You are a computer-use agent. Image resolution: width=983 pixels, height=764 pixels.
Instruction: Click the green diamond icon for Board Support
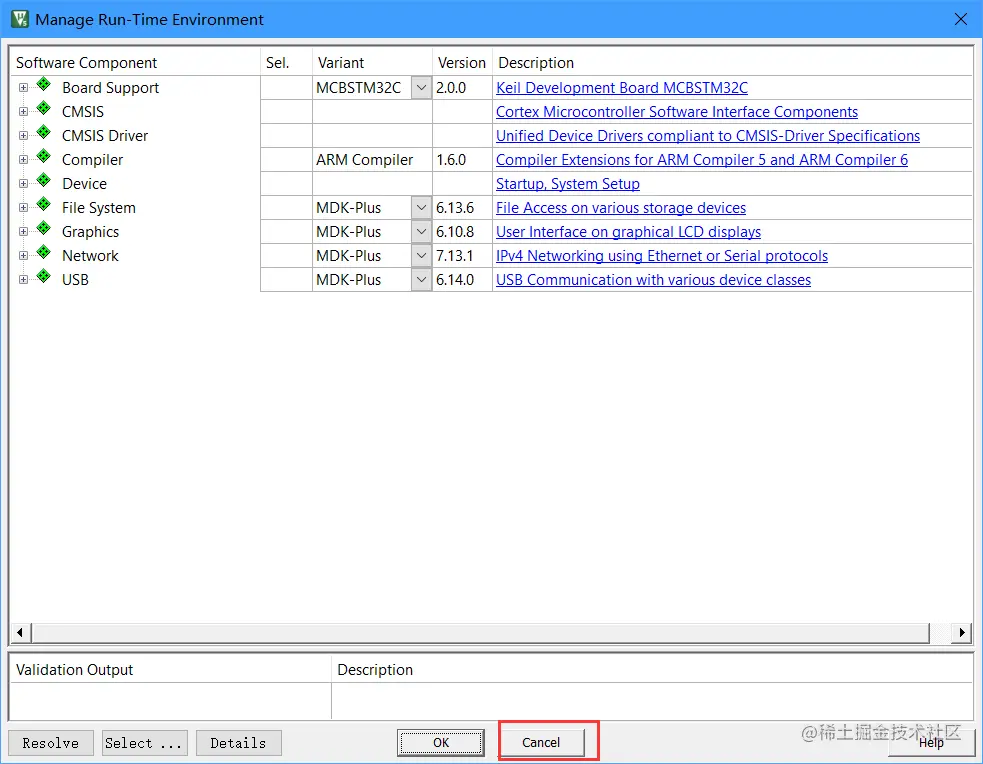[44, 84]
